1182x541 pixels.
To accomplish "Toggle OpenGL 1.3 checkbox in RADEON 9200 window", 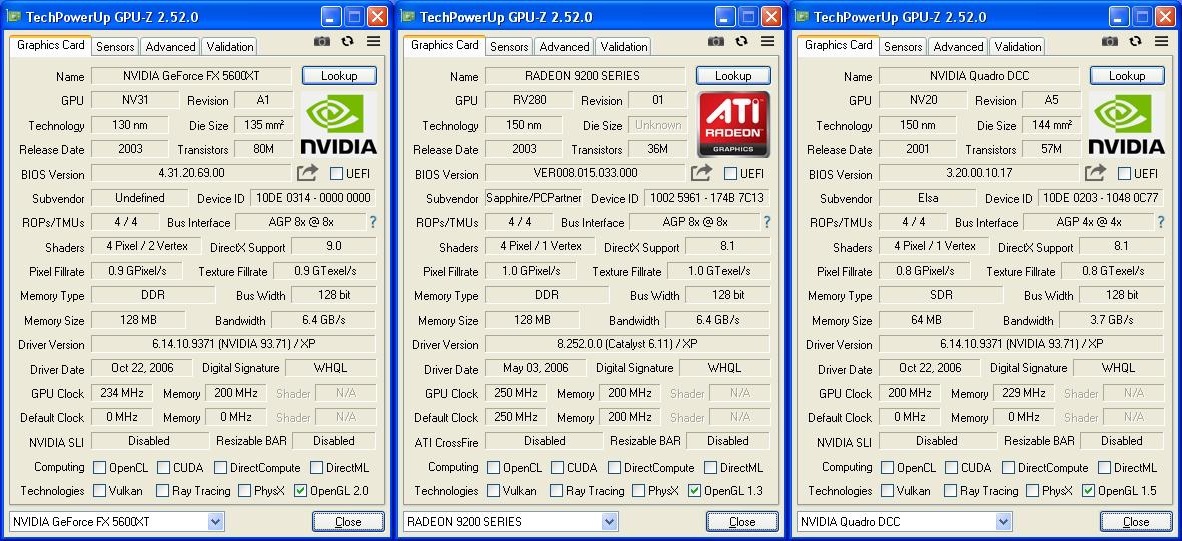I will [x=695, y=491].
